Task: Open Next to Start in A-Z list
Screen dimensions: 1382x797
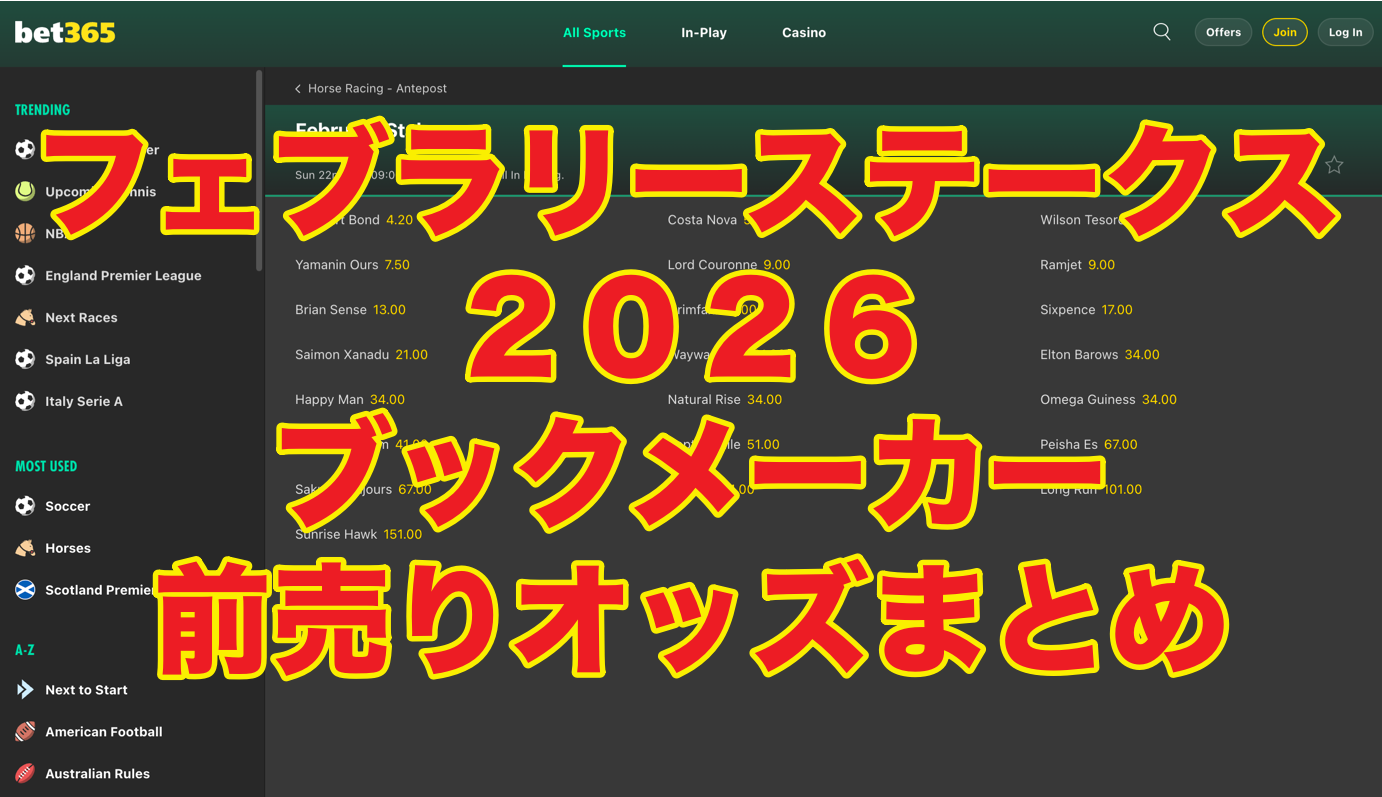Action: click(x=86, y=690)
